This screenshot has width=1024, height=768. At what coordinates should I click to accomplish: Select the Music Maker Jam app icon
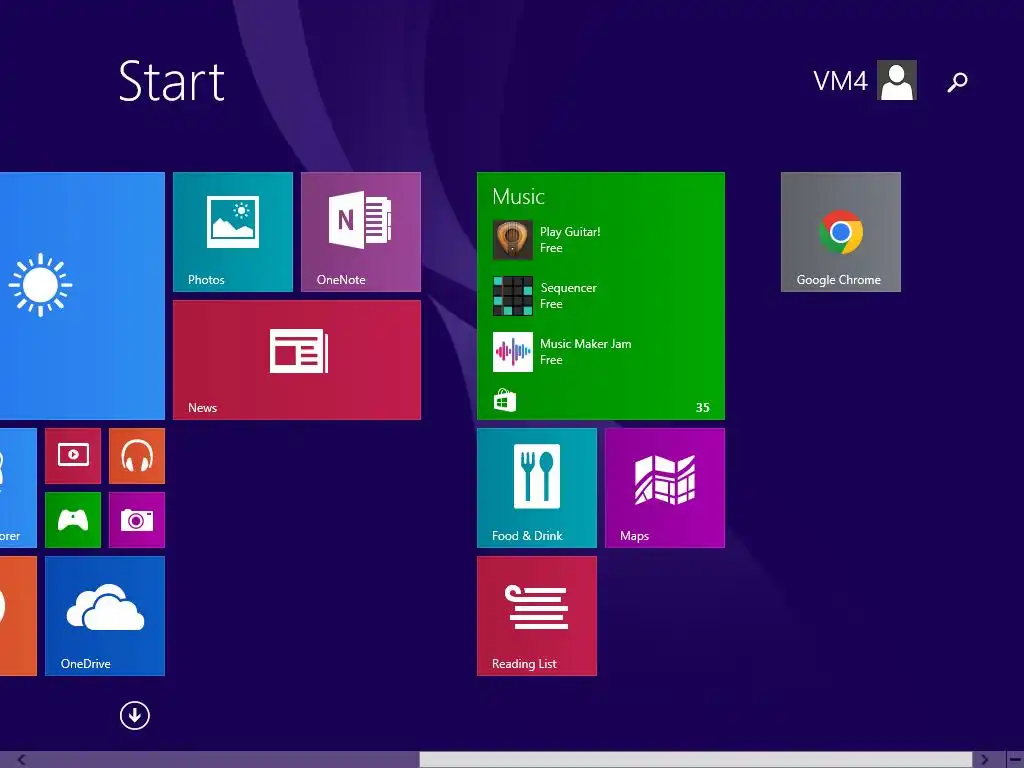click(513, 352)
